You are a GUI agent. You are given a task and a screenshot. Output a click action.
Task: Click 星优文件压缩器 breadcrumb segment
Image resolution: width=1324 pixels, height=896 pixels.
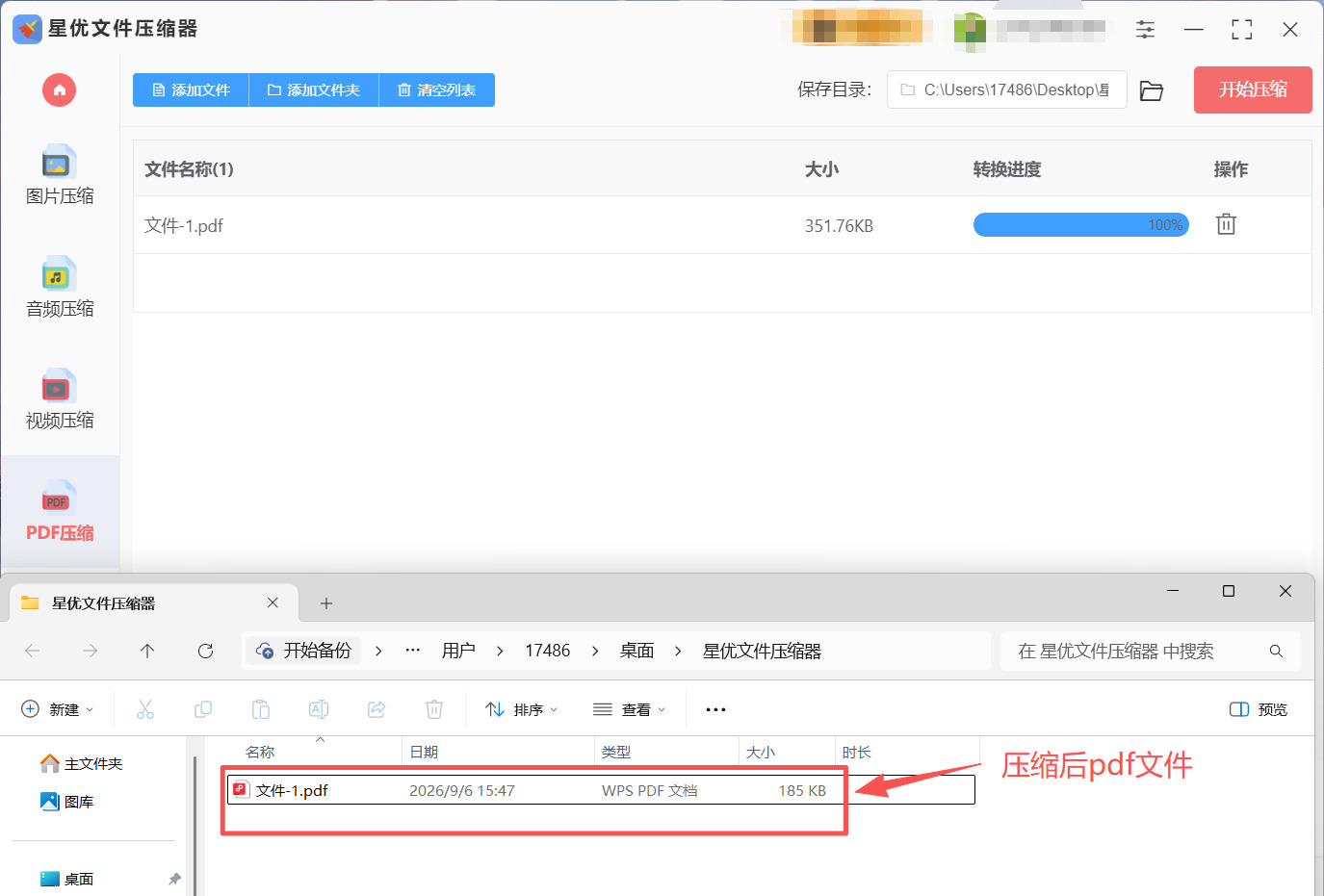762,651
